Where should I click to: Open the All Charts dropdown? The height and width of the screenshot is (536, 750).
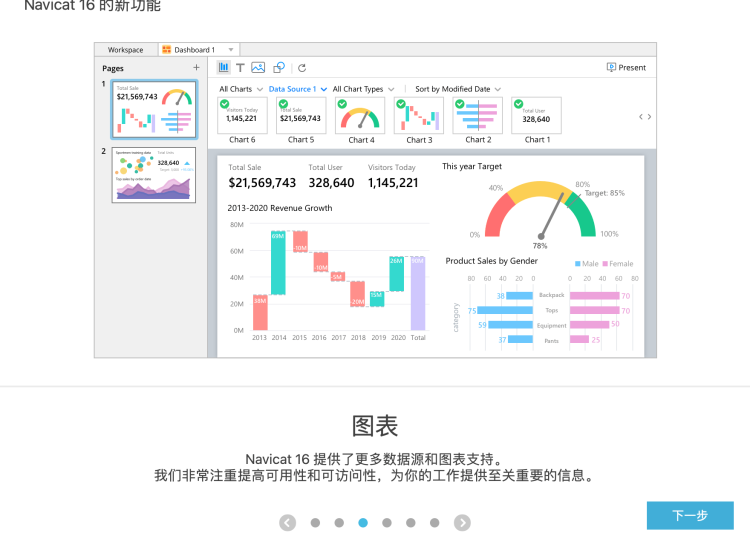[241, 89]
